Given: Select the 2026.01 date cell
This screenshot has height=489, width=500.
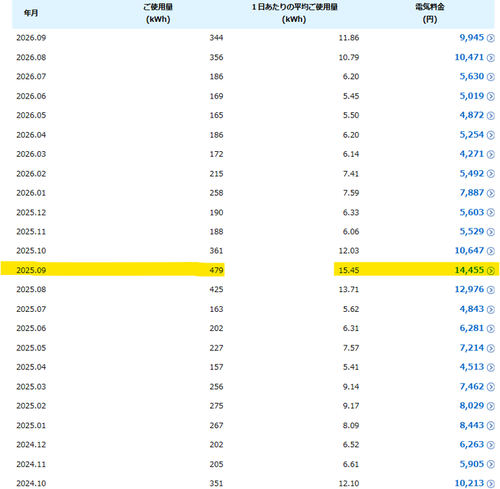Looking at the screenshot, I should (x=31, y=193).
